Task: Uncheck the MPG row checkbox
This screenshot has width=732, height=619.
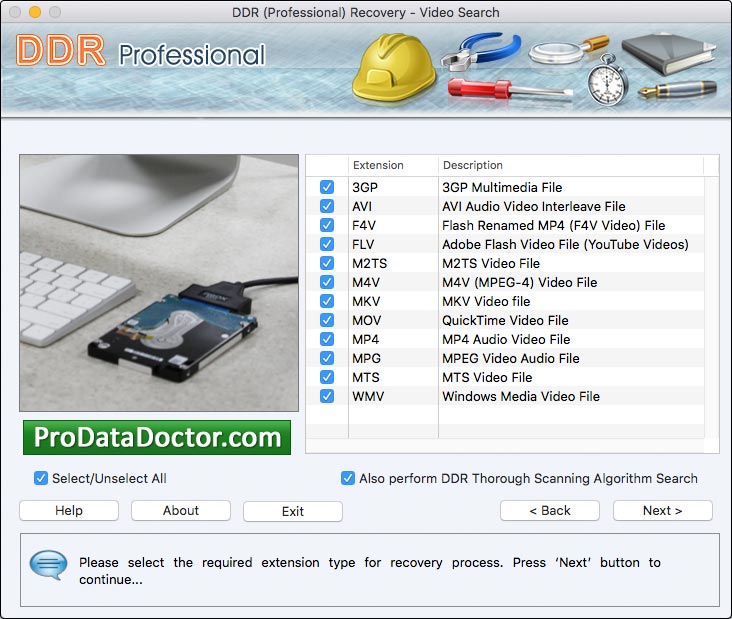Action: pos(327,358)
